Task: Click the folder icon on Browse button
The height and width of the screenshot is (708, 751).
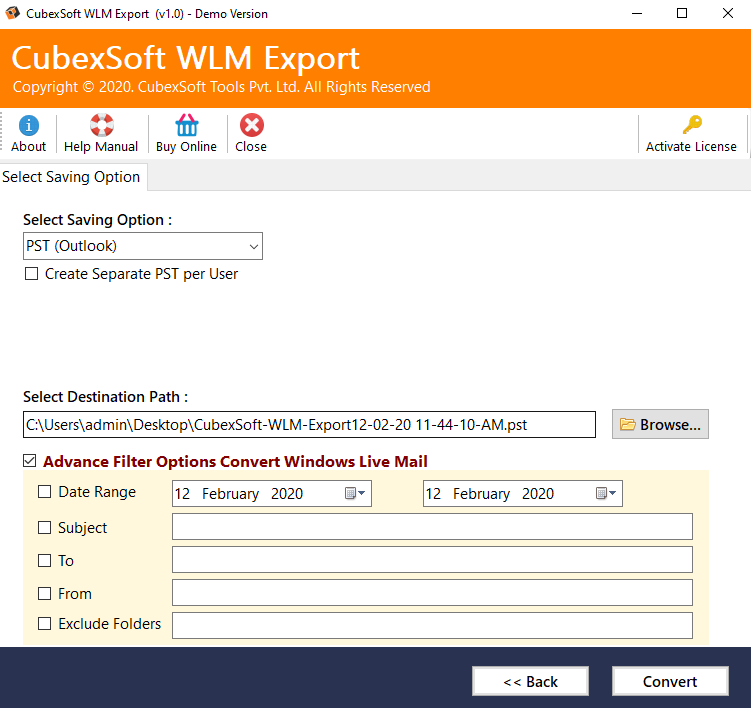Action: coord(628,424)
